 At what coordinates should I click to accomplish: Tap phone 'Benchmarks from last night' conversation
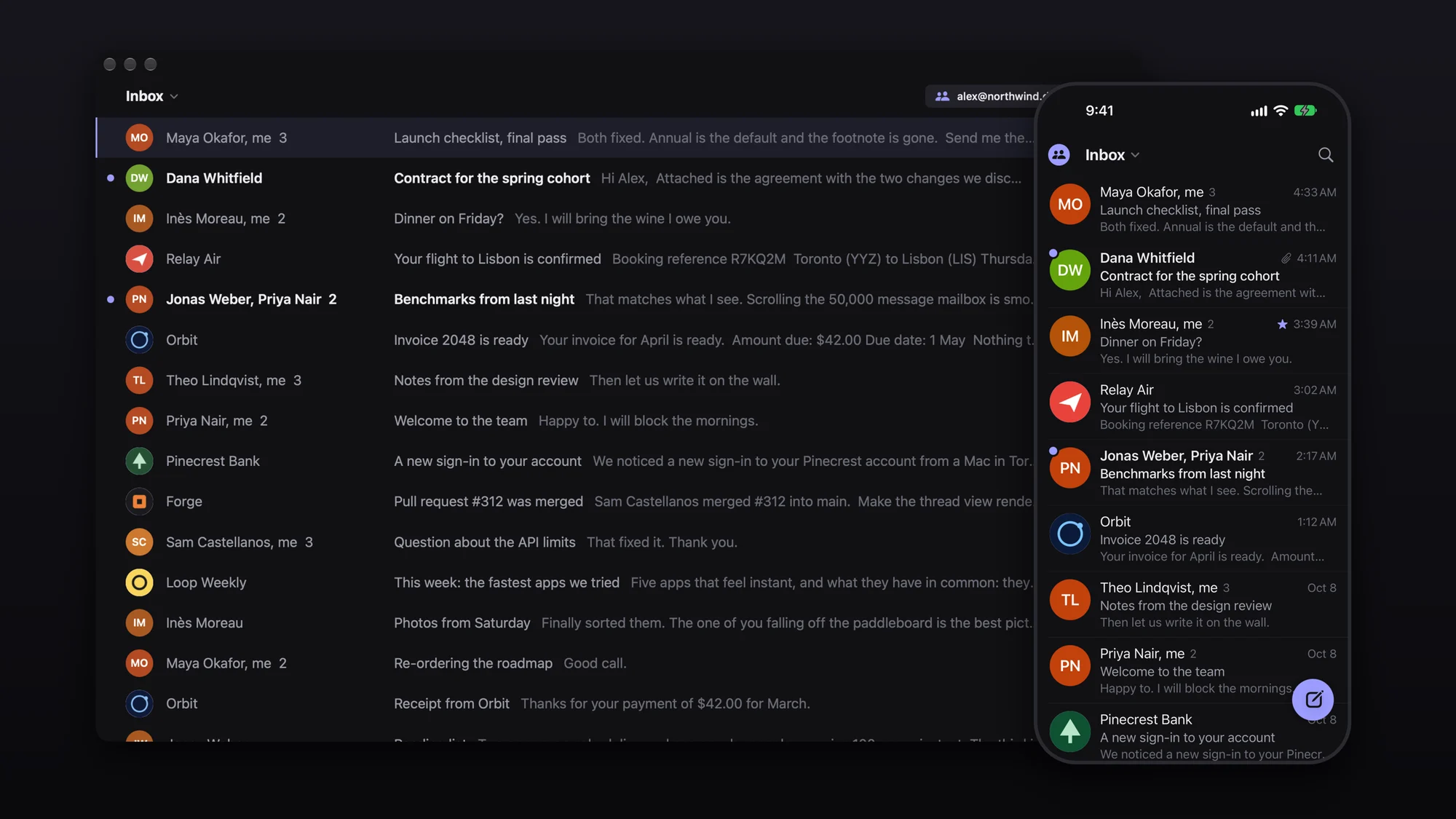tap(1192, 472)
